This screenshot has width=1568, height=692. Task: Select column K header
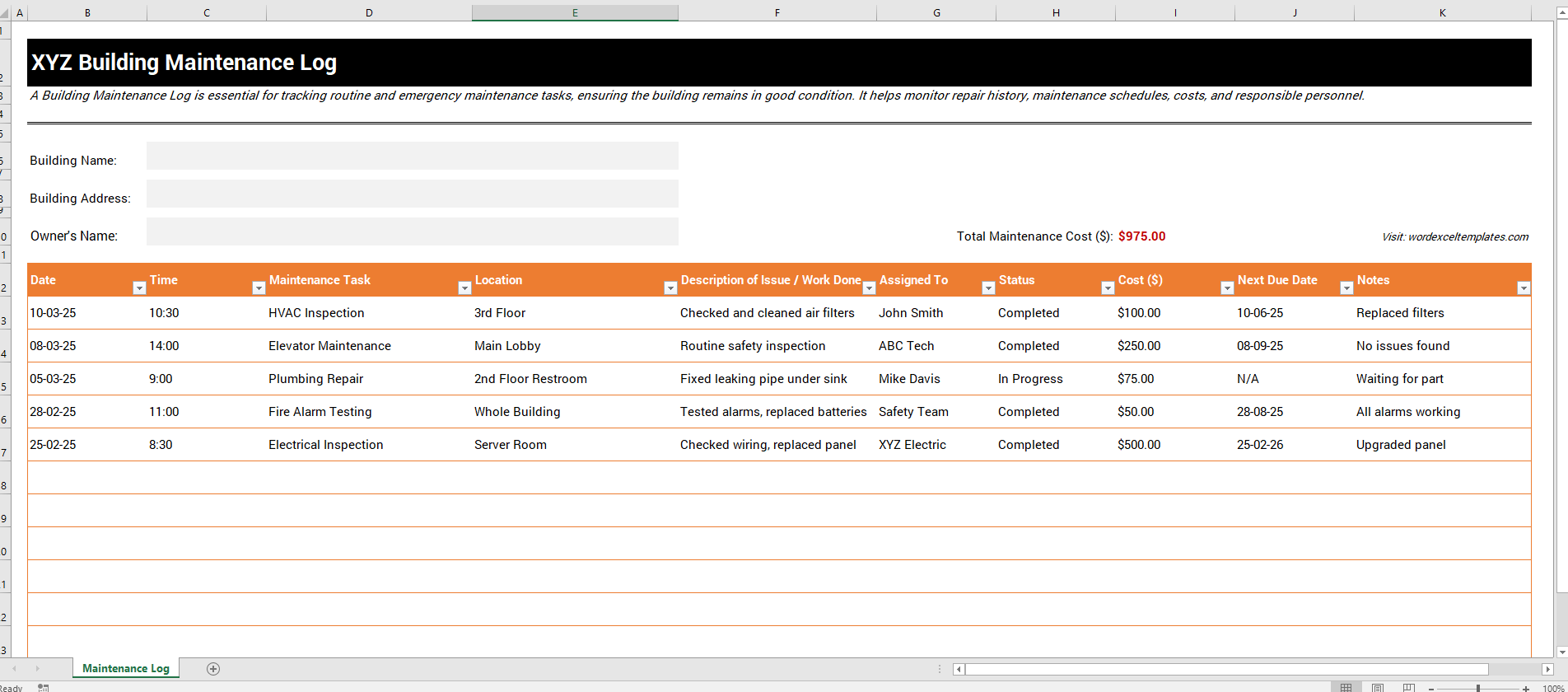tap(1443, 12)
